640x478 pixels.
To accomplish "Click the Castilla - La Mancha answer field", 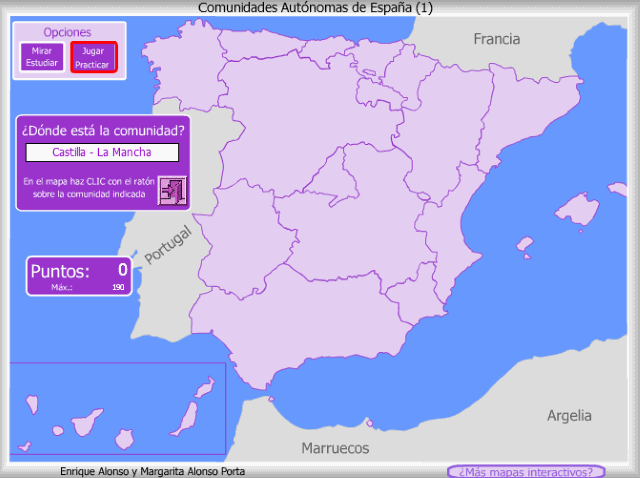I will coord(102,152).
